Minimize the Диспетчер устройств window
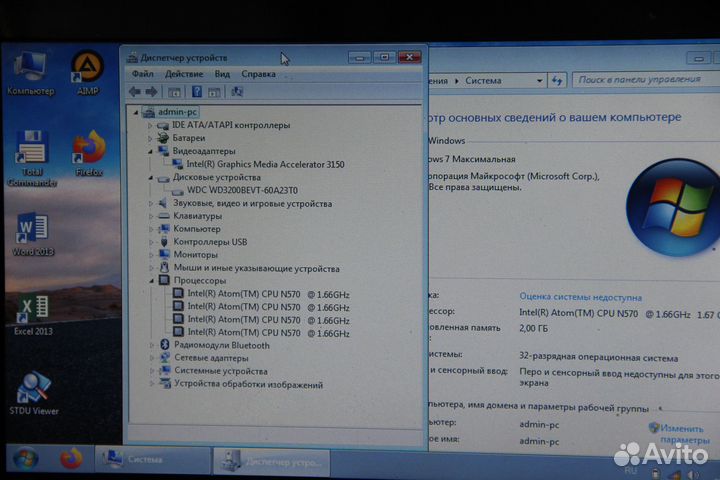720x480 pixels. coord(360,57)
